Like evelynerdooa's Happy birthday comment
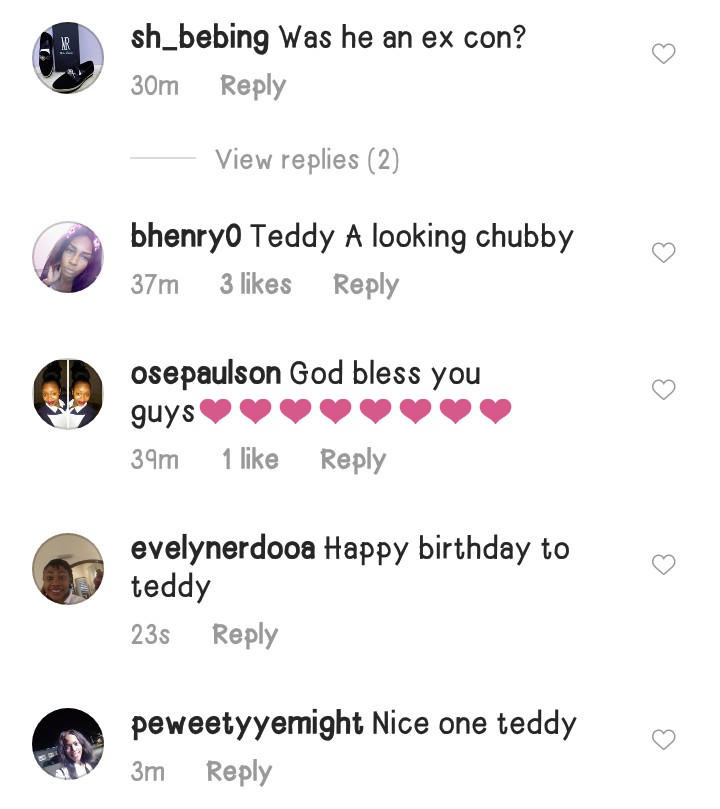 (x=664, y=565)
